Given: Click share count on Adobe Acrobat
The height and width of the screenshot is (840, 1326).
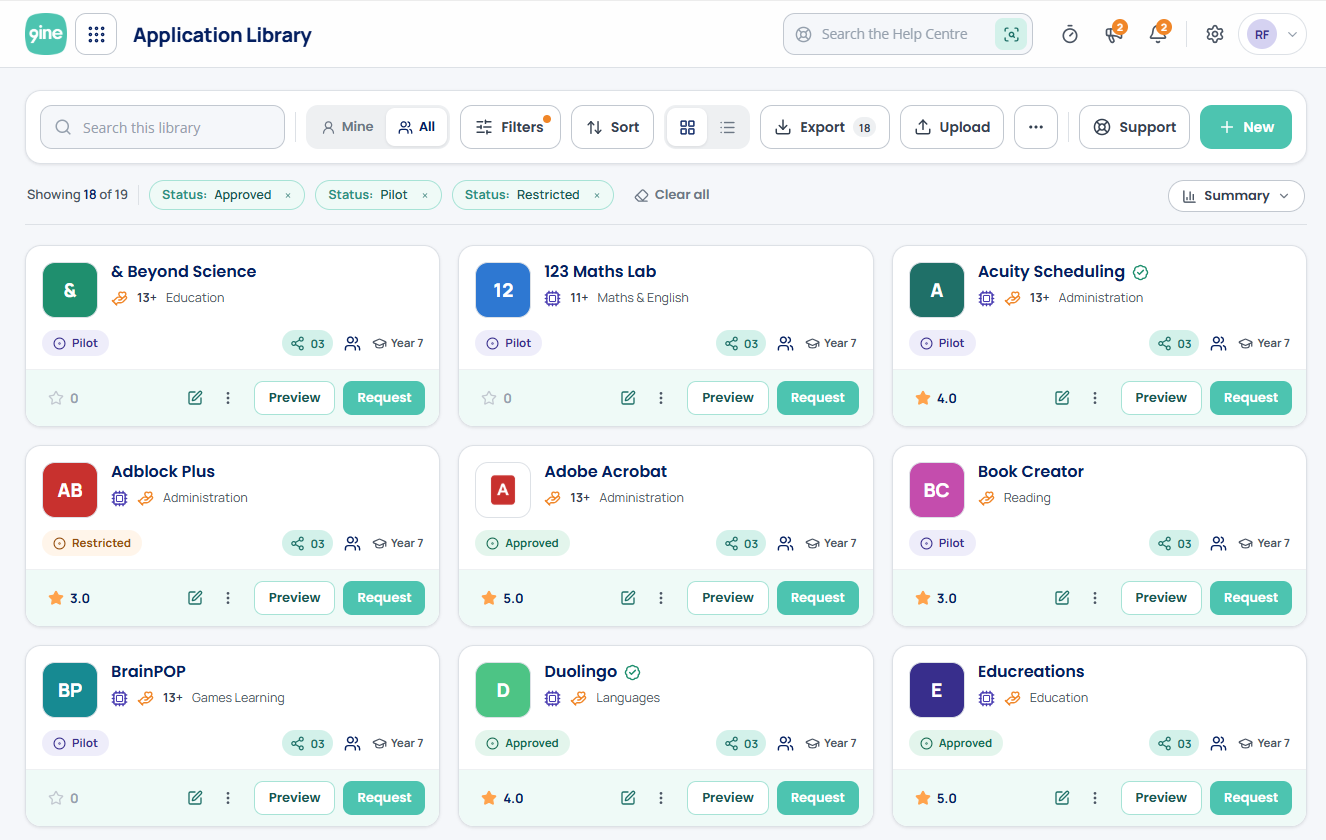Looking at the screenshot, I should [x=741, y=543].
